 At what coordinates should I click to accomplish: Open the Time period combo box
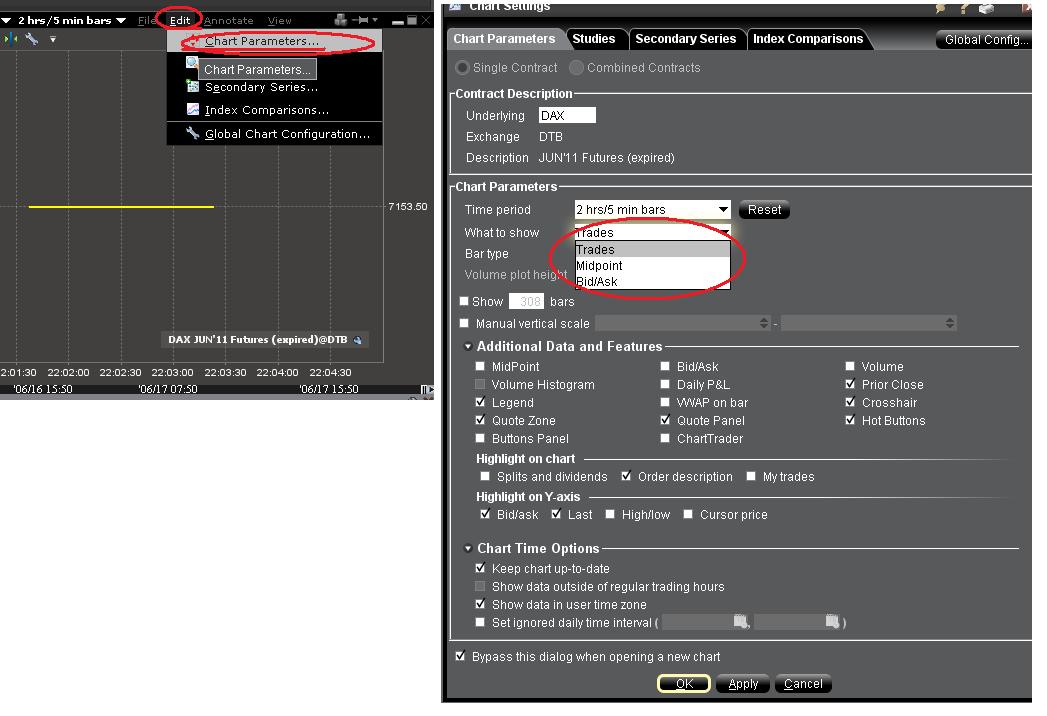(x=652, y=210)
